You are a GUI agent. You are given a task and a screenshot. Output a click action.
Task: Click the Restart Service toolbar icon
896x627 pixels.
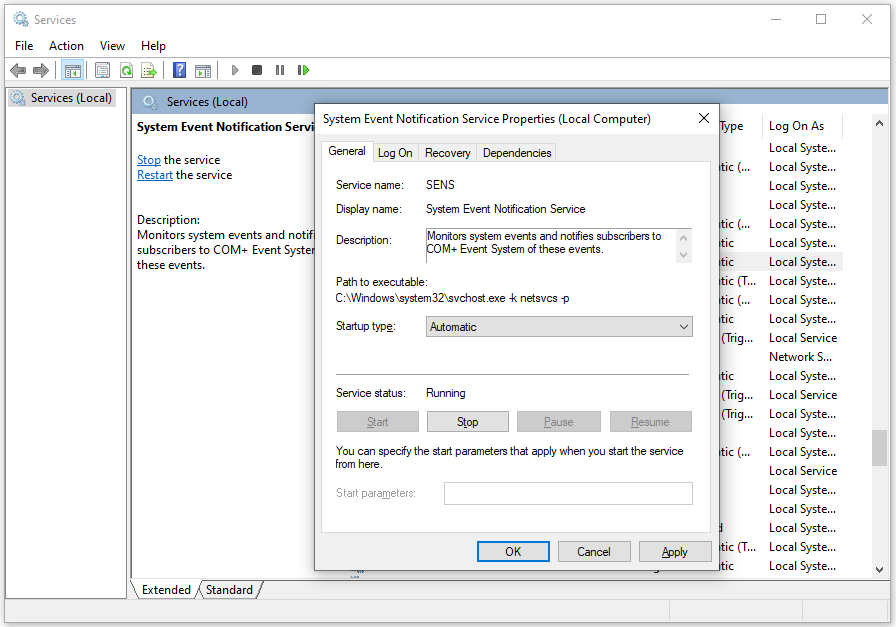303,70
